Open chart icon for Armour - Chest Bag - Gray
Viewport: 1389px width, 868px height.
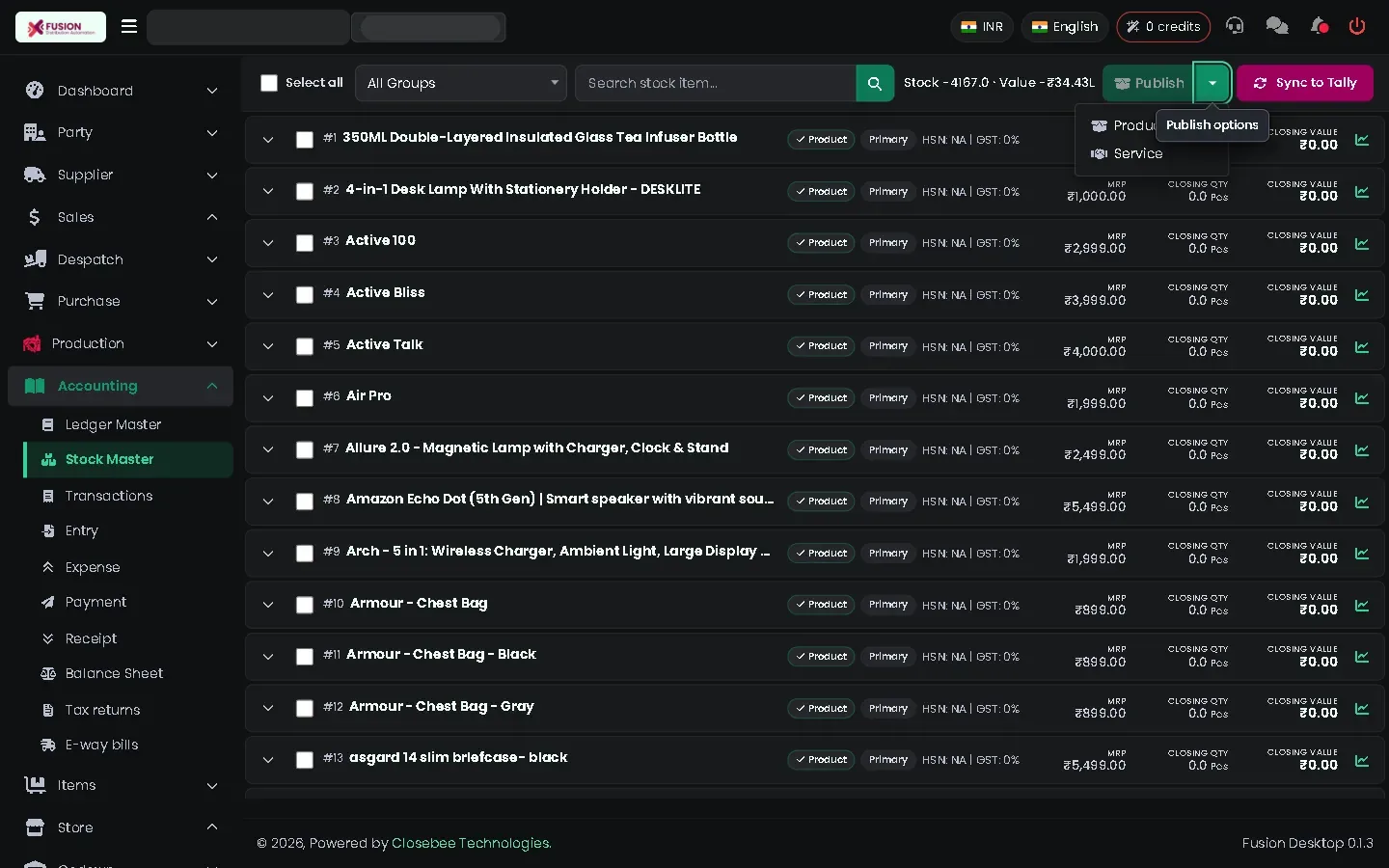point(1362,709)
